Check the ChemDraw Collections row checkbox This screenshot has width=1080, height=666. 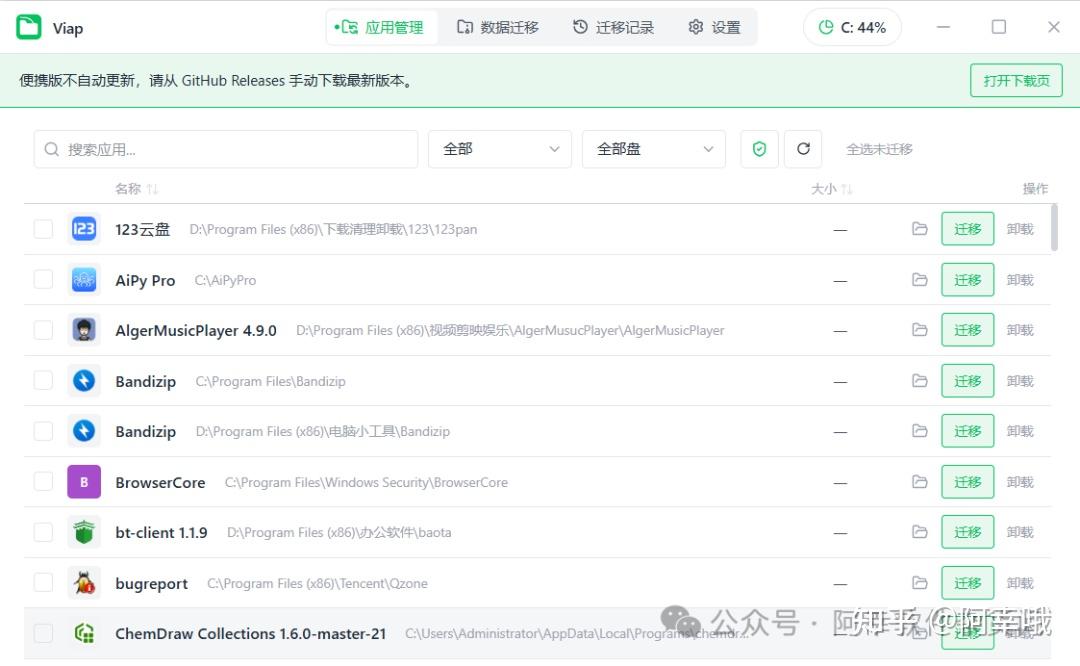click(x=43, y=634)
